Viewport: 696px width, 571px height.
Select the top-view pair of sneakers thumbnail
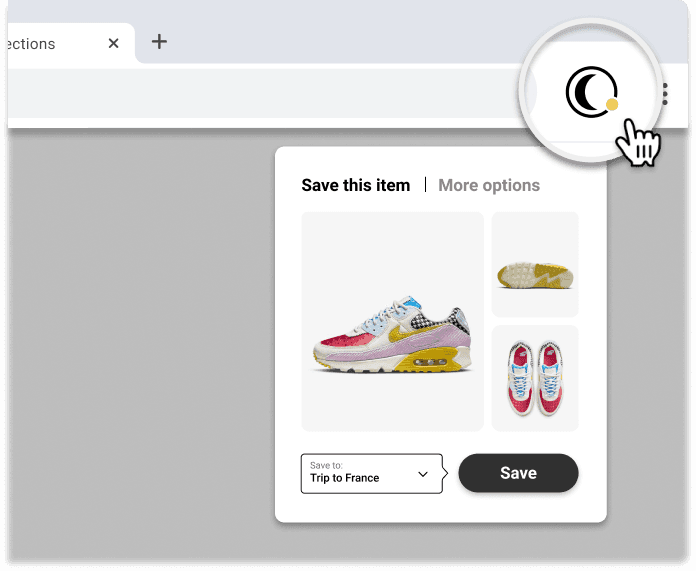(535, 378)
